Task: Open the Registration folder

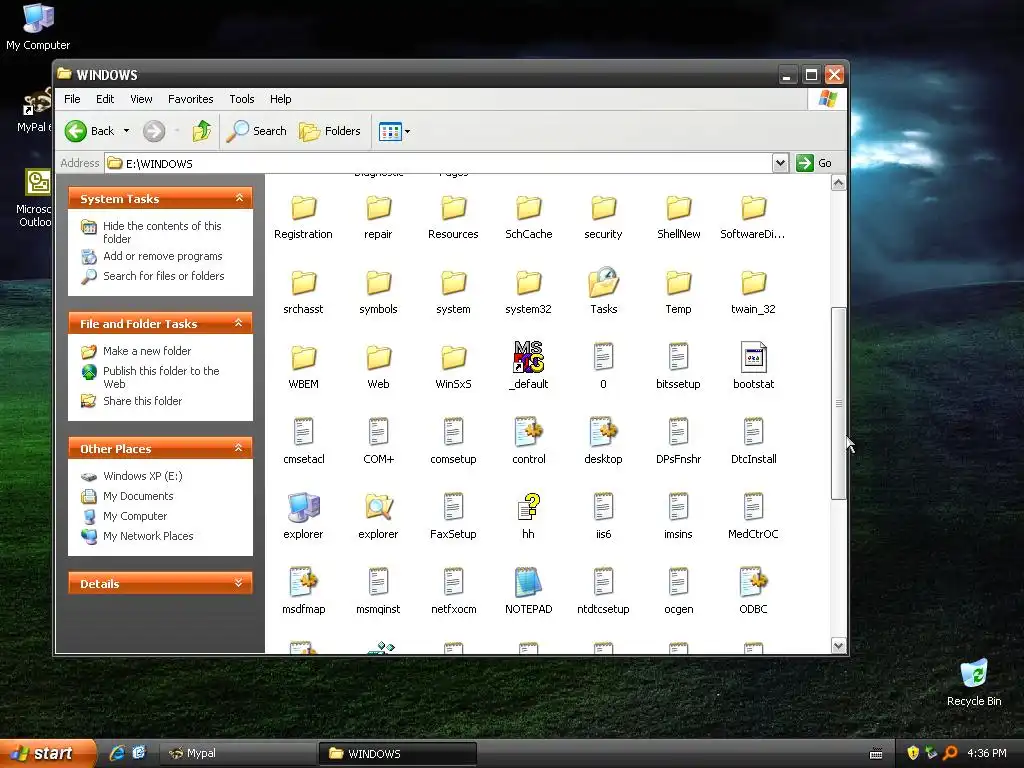Action: pos(303,218)
